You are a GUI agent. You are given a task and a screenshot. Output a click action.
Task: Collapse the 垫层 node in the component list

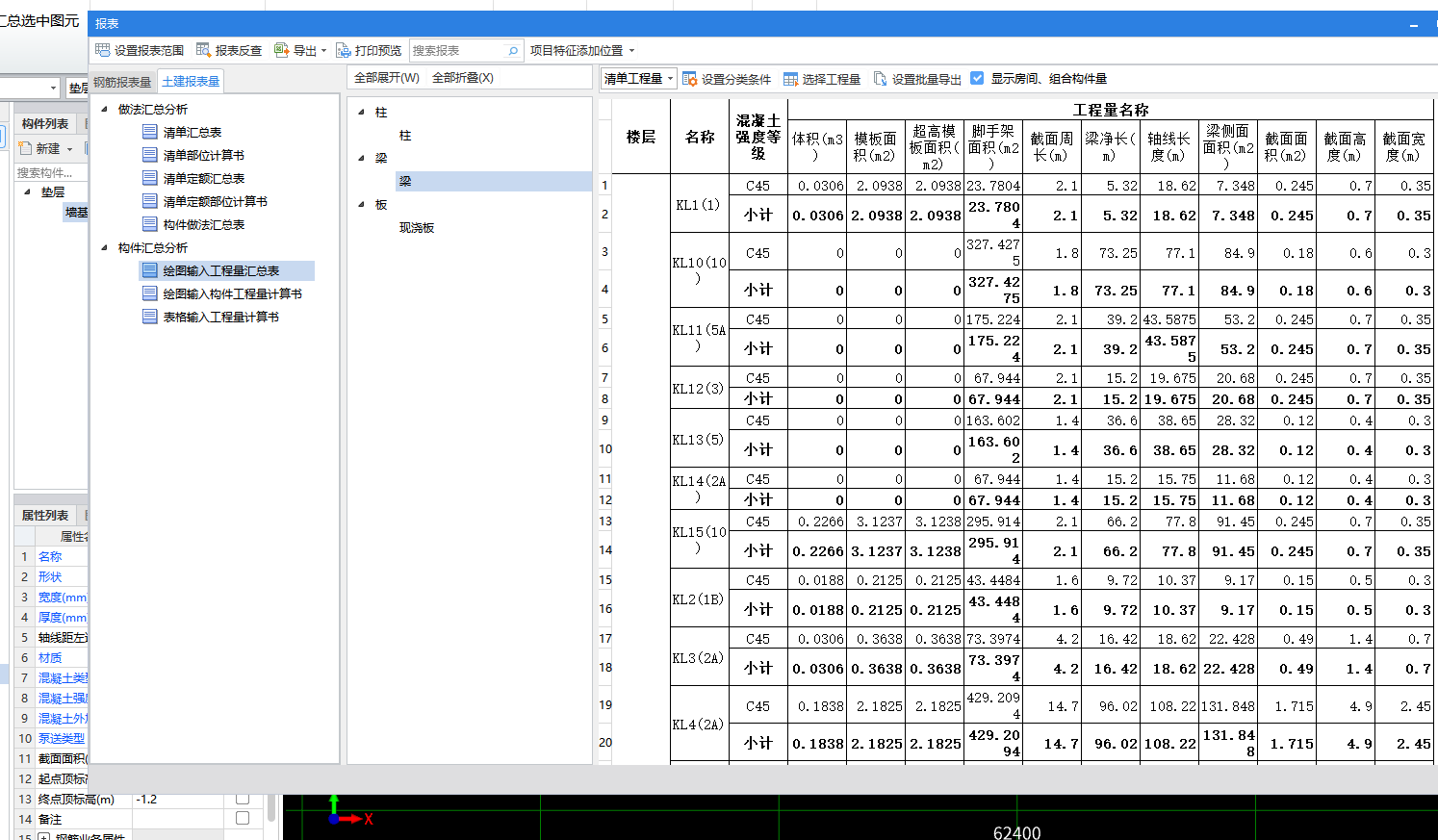coord(27,191)
